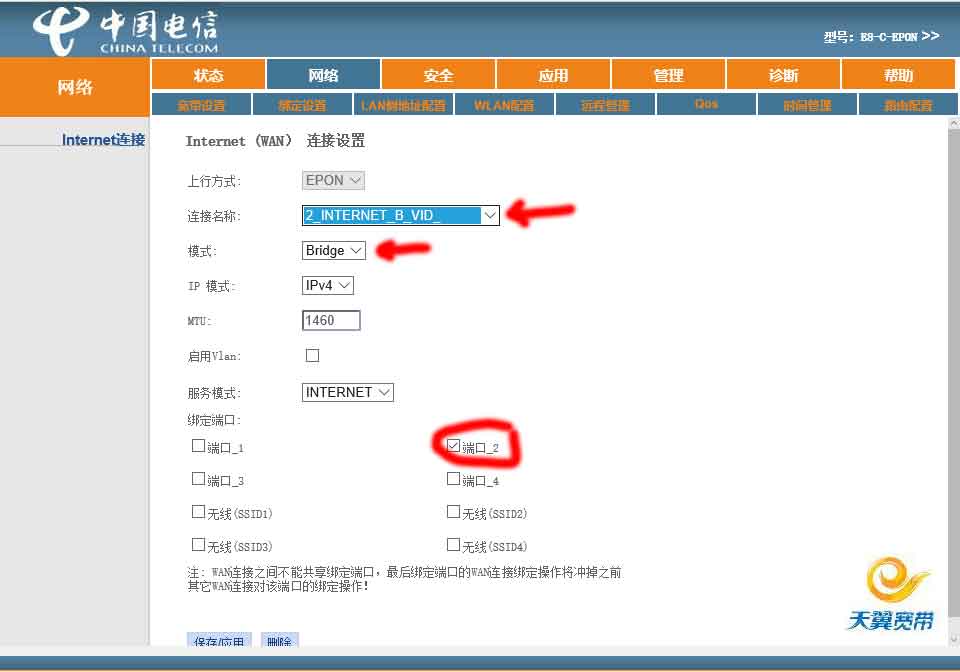This screenshot has height=672, width=960.
Task: Select the 时间管理 submenu
Action: 808,105
